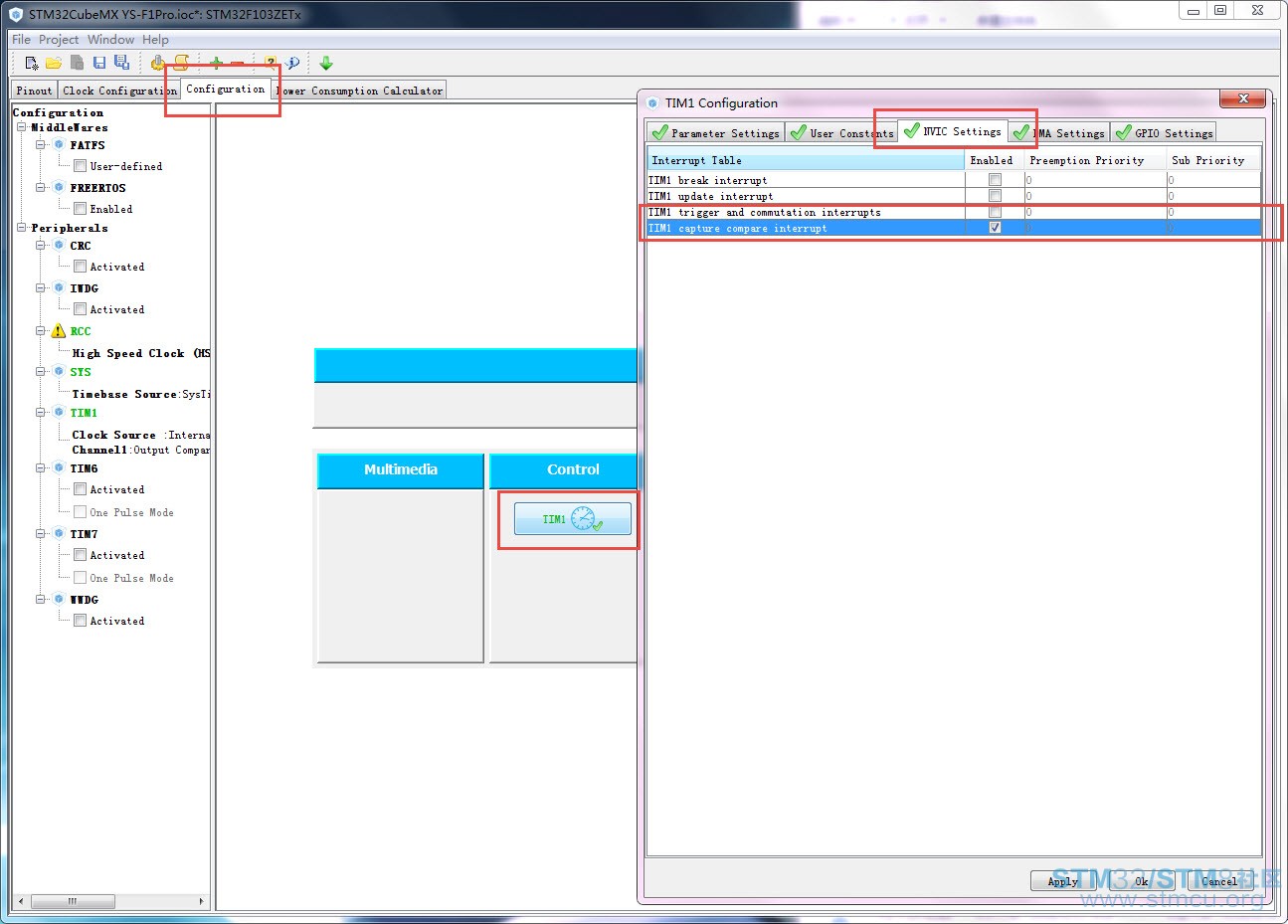Open the TIM1 clock button in Control
The width and height of the screenshot is (1288, 924).
pos(573,519)
